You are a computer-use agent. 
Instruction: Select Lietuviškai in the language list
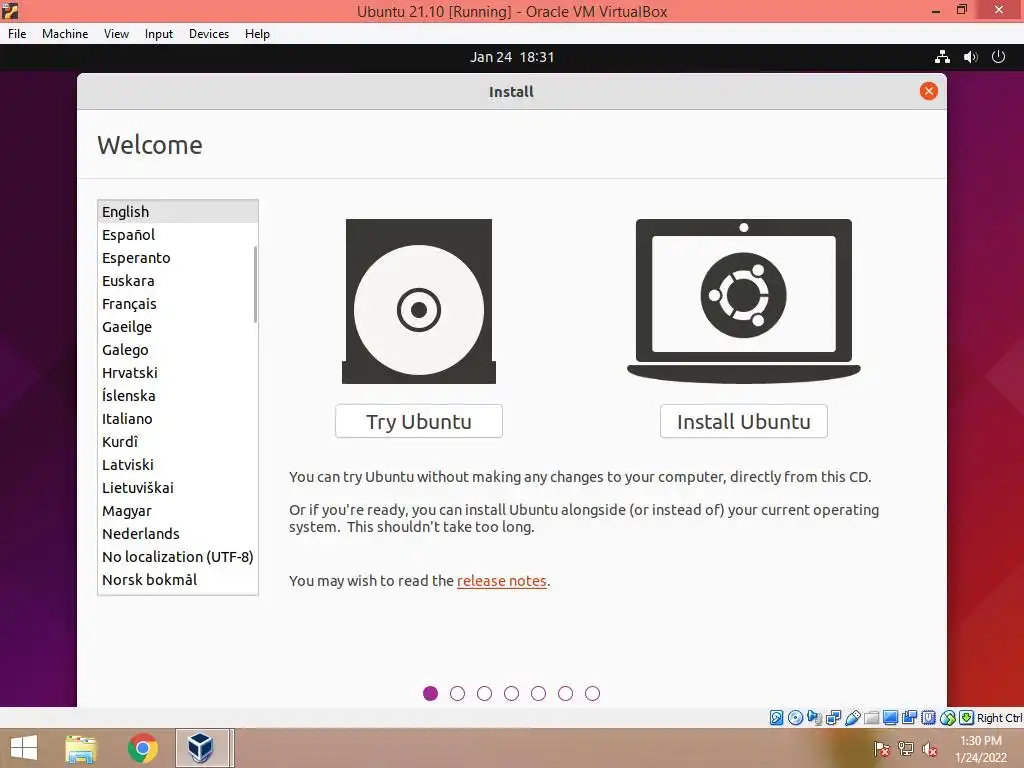178,488
